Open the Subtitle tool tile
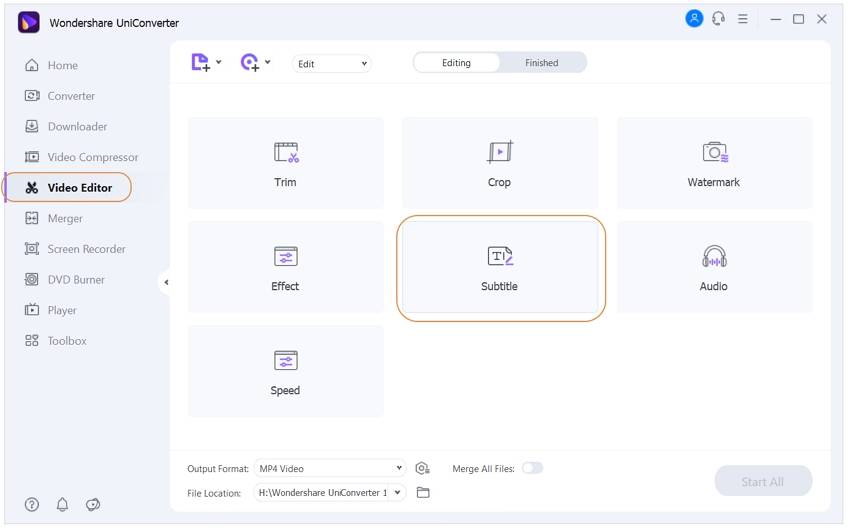Screen dimensions: 850x529 click(x=499, y=267)
